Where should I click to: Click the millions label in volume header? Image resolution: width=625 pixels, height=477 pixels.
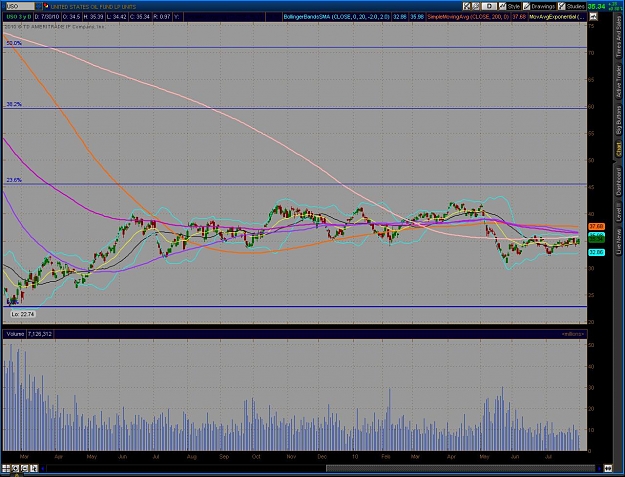(x=573, y=334)
